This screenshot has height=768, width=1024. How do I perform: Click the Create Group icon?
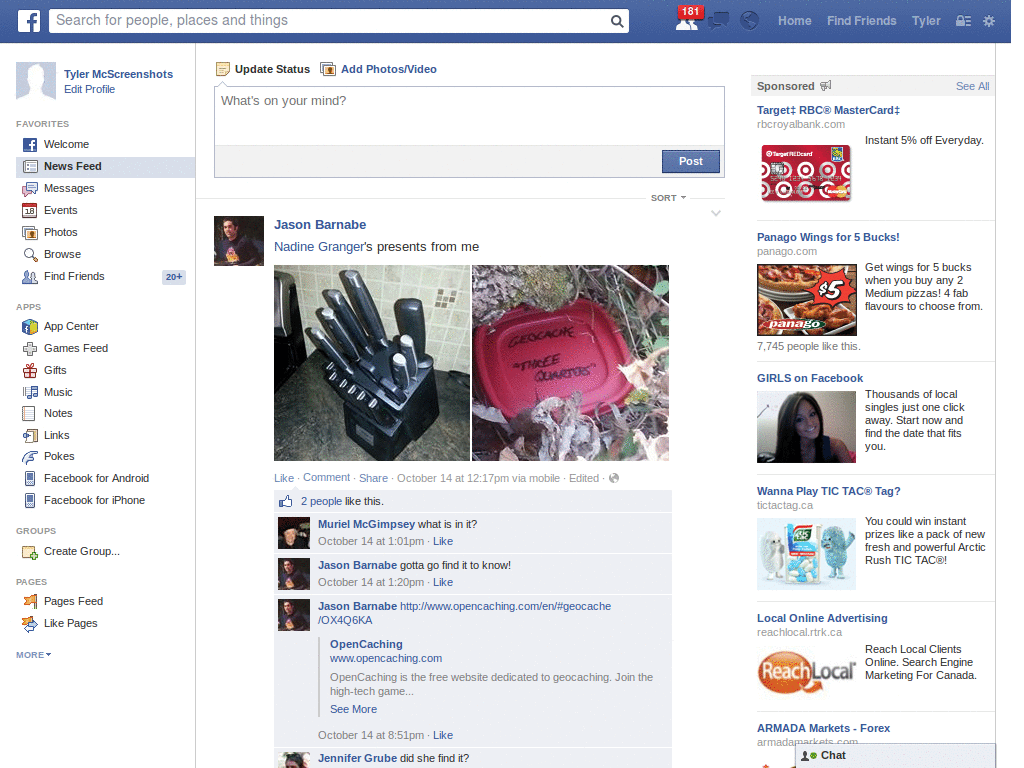29,552
